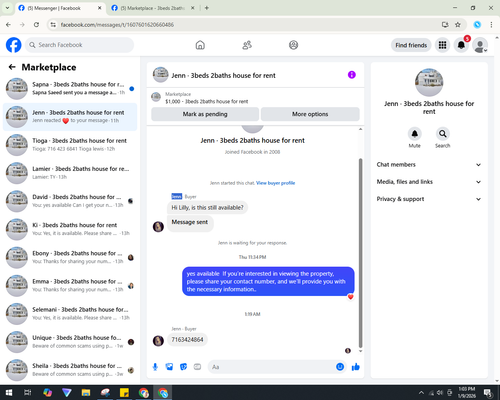Show hidden system tray icons
The height and width of the screenshot is (400, 500).
coord(421,393)
